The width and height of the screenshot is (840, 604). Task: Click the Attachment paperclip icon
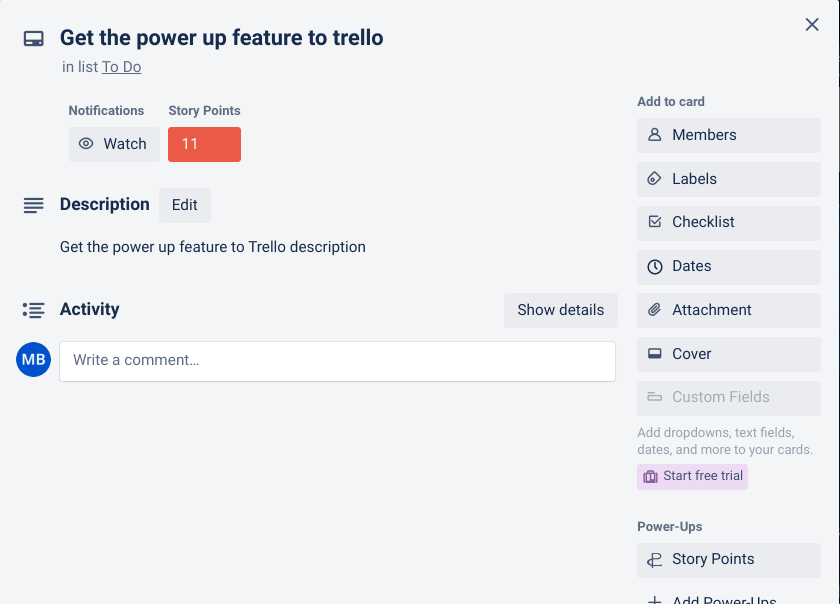(x=654, y=310)
